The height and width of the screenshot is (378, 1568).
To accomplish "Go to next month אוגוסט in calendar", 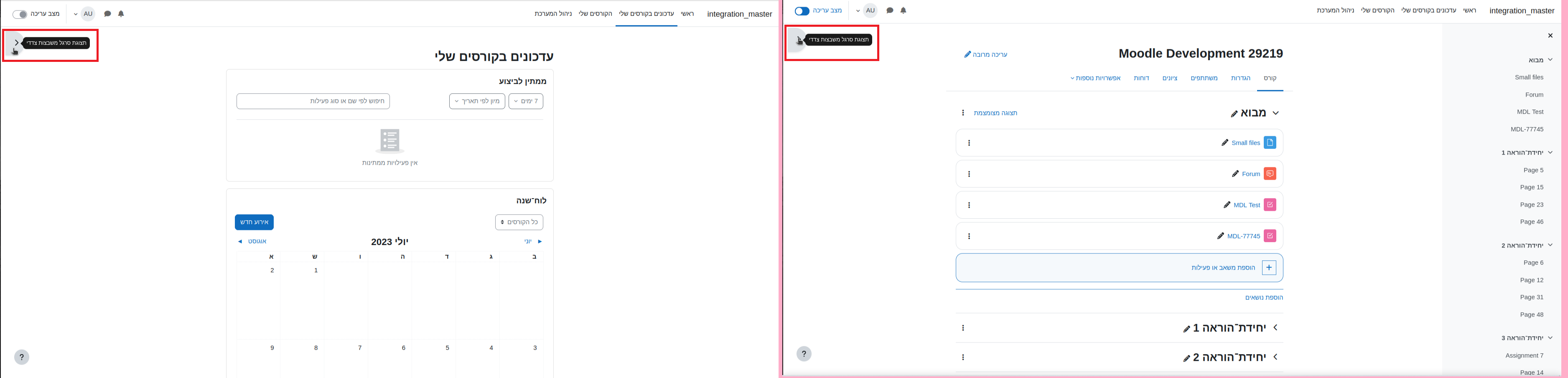I will (252, 241).
